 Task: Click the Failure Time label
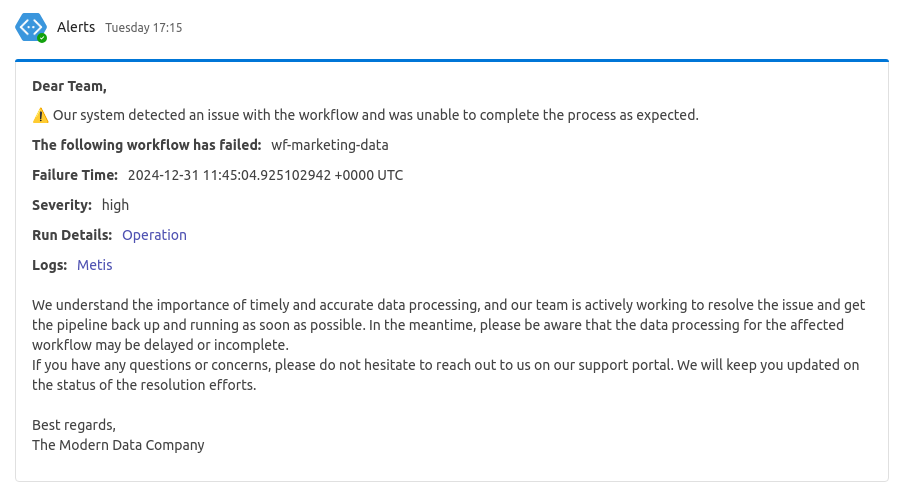pos(75,175)
